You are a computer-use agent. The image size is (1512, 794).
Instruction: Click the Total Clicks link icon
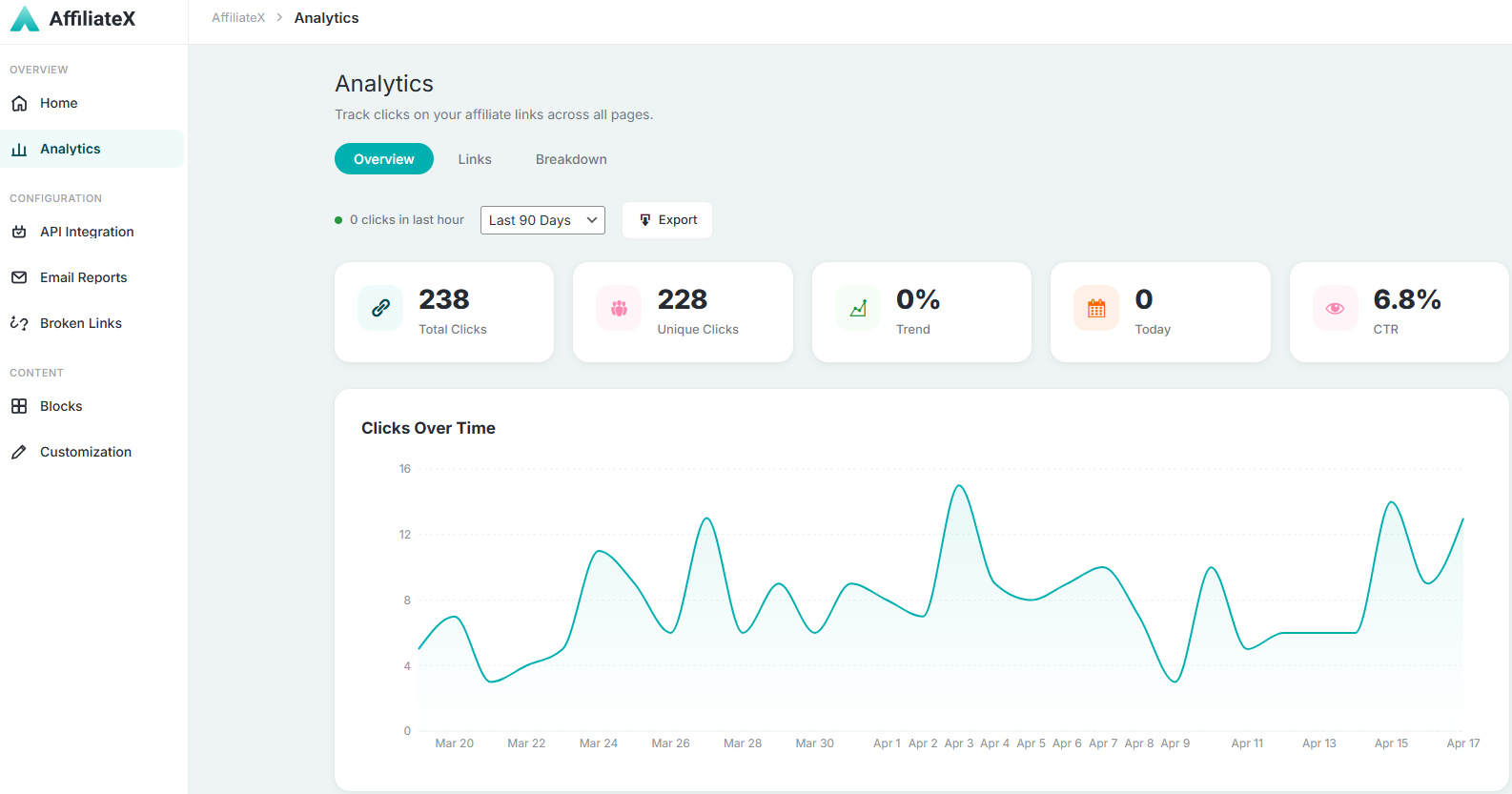click(x=380, y=308)
